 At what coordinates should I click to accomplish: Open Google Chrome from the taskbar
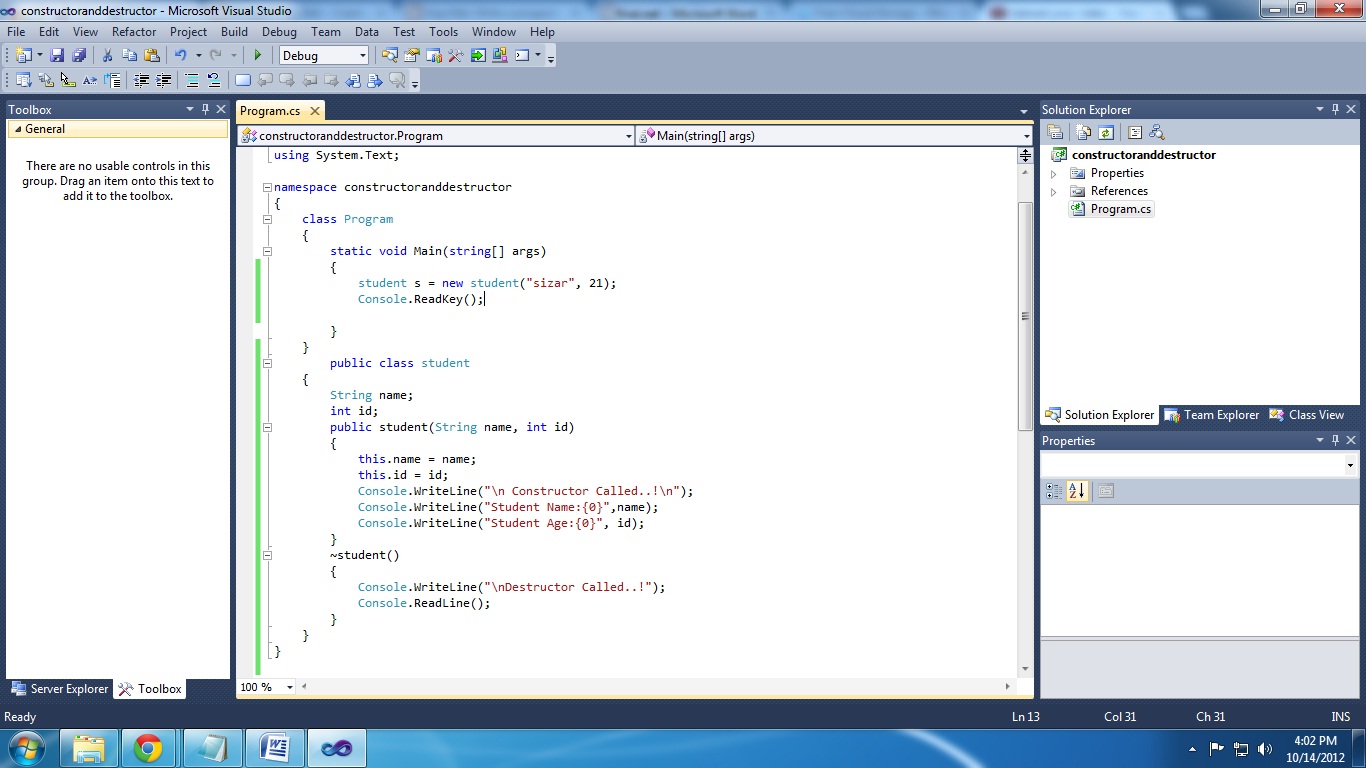[149, 748]
